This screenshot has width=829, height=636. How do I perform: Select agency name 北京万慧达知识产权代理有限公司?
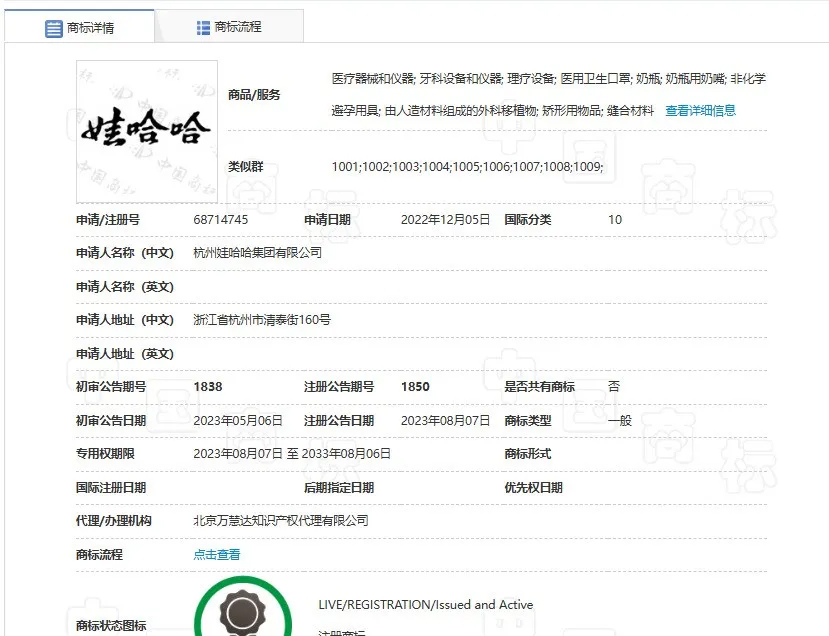point(281,521)
